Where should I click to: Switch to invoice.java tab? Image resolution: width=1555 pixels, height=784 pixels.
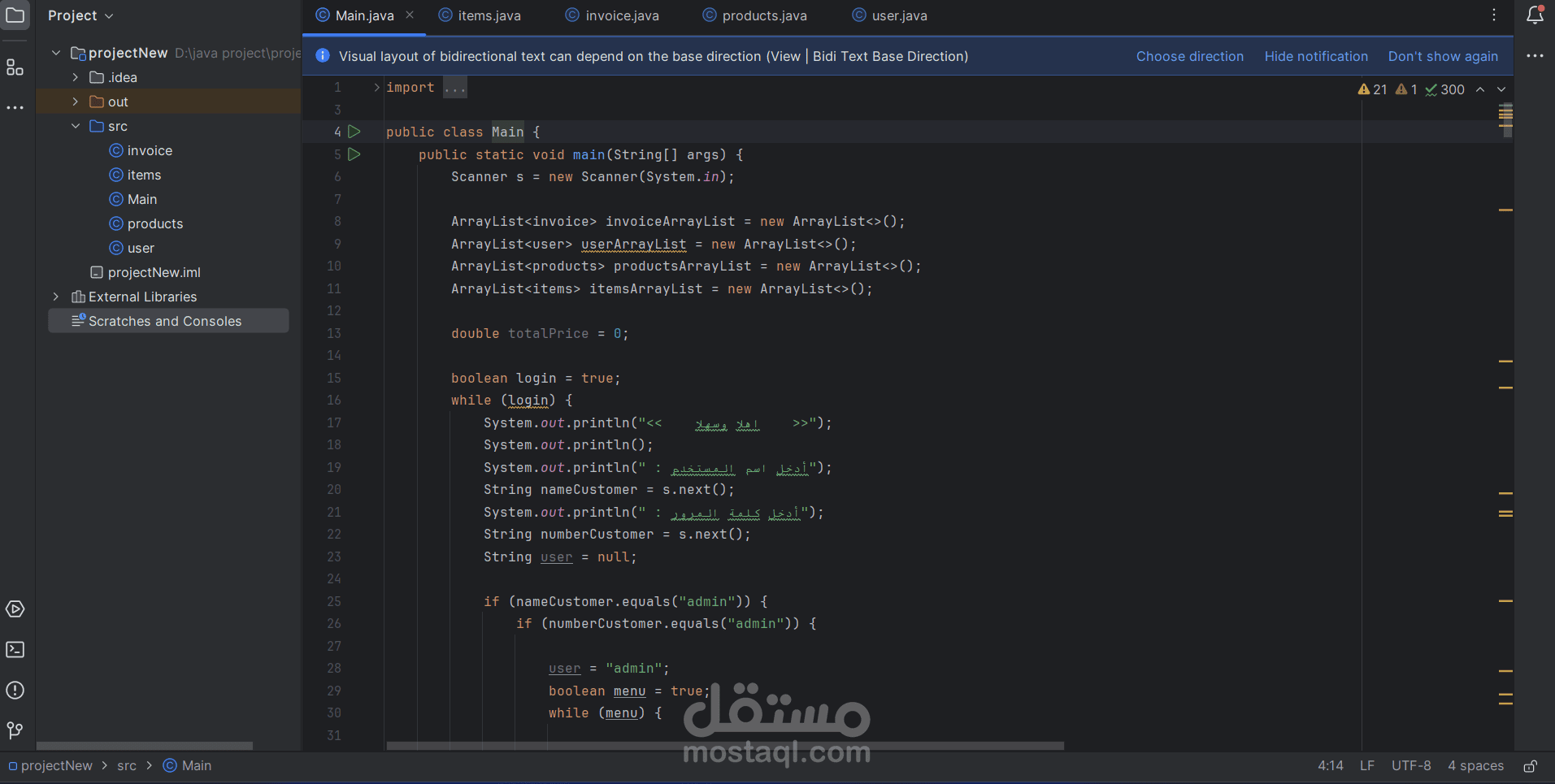(612, 15)
